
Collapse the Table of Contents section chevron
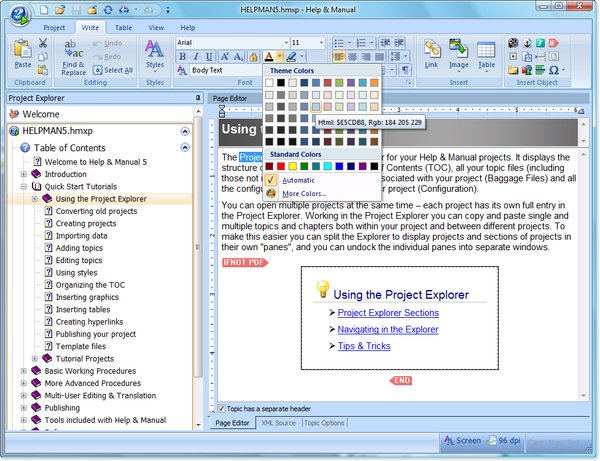(x=185, y=147)
